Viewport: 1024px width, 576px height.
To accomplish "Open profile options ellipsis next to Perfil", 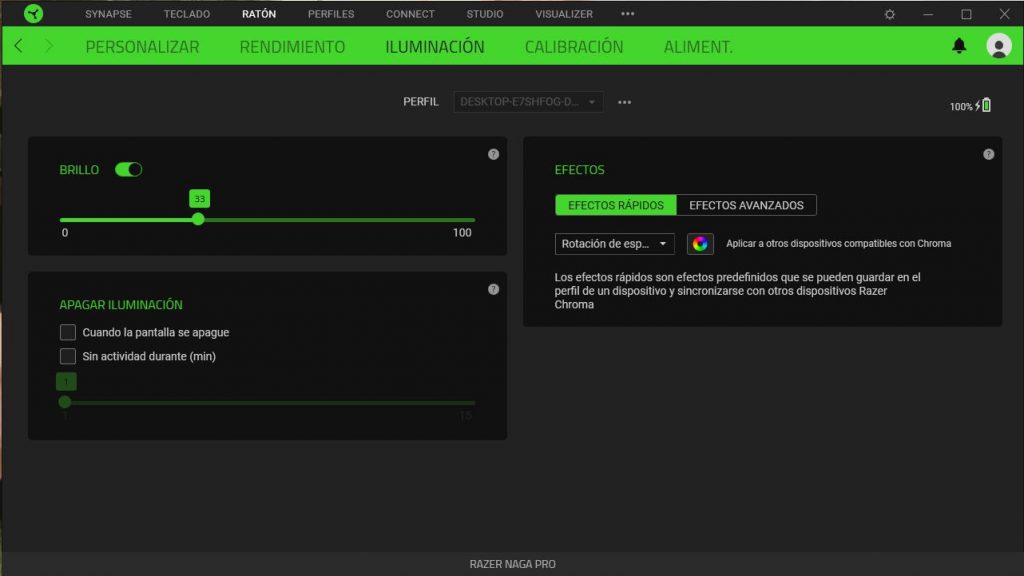I will [624, 102].
